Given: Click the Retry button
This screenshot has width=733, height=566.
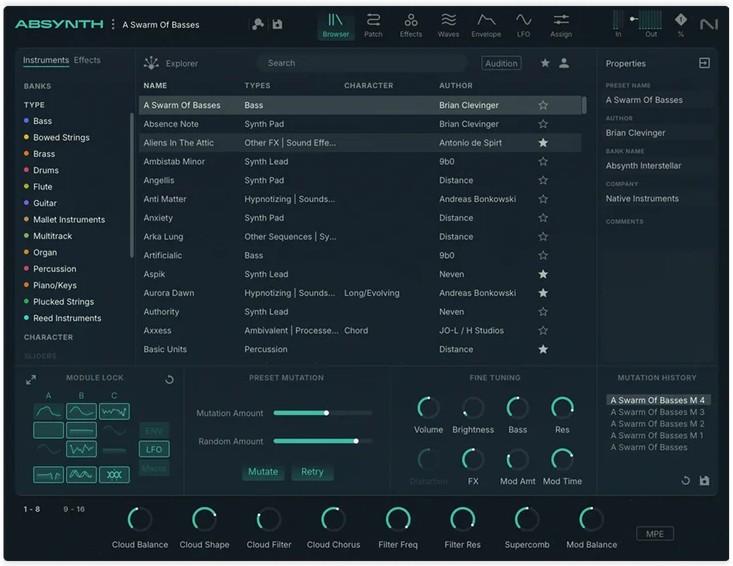Looking at the screenshot, I should tap(312, 472).
